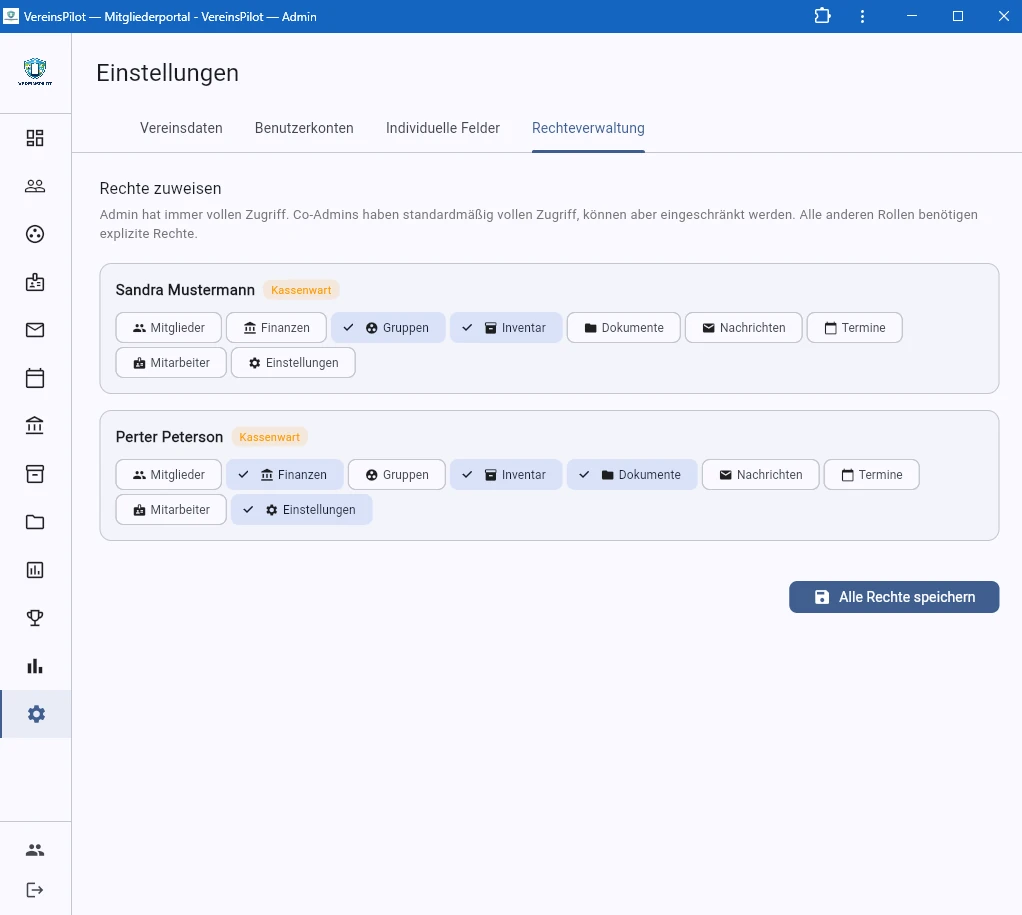The height and width of the screenshot is (915, 1022).
Task: Disable the Gruppen permission for Sandra Mustermann
Action: point(388,327)
